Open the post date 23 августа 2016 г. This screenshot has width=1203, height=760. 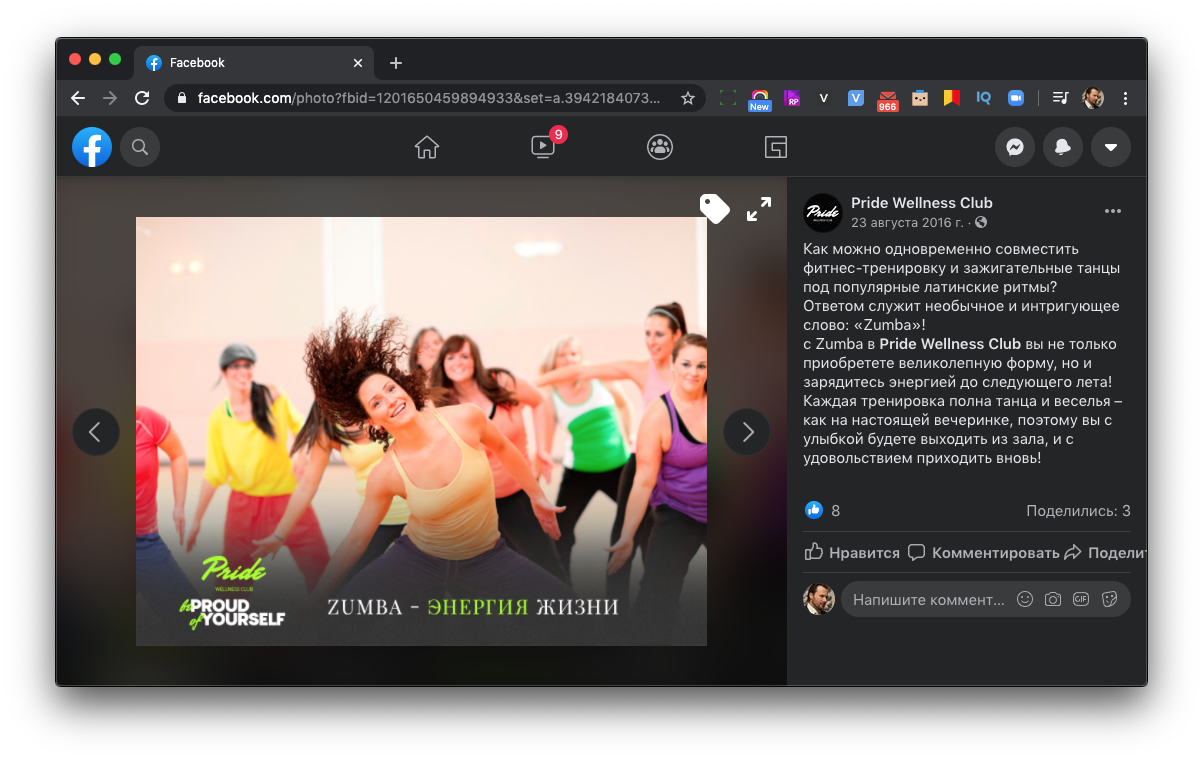pyautogui.click(x=907, y=222)
